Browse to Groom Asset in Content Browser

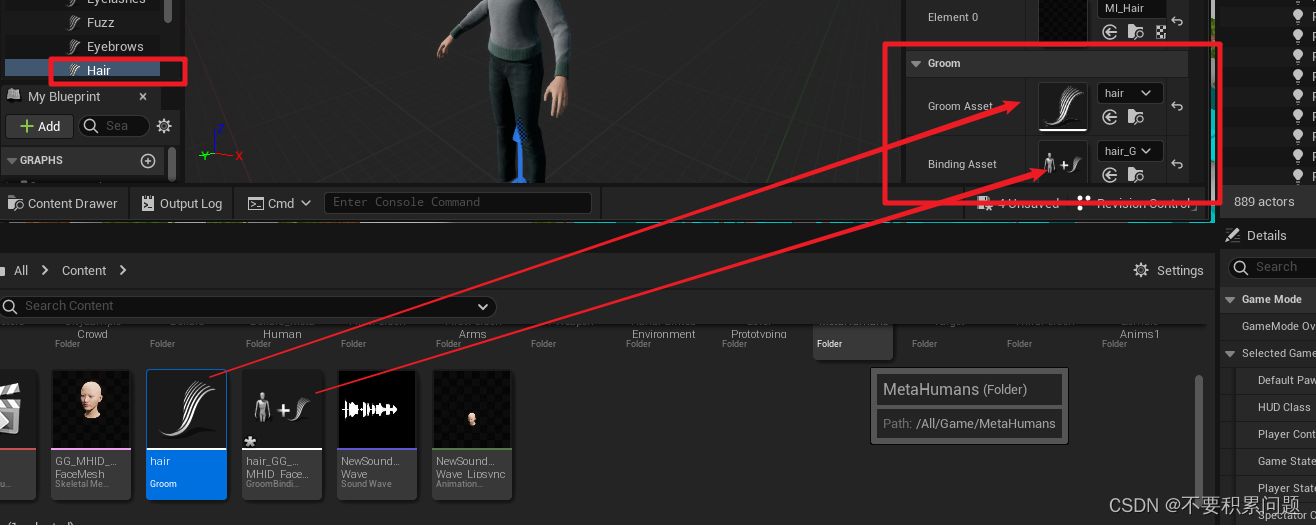tap(1135, 117)
